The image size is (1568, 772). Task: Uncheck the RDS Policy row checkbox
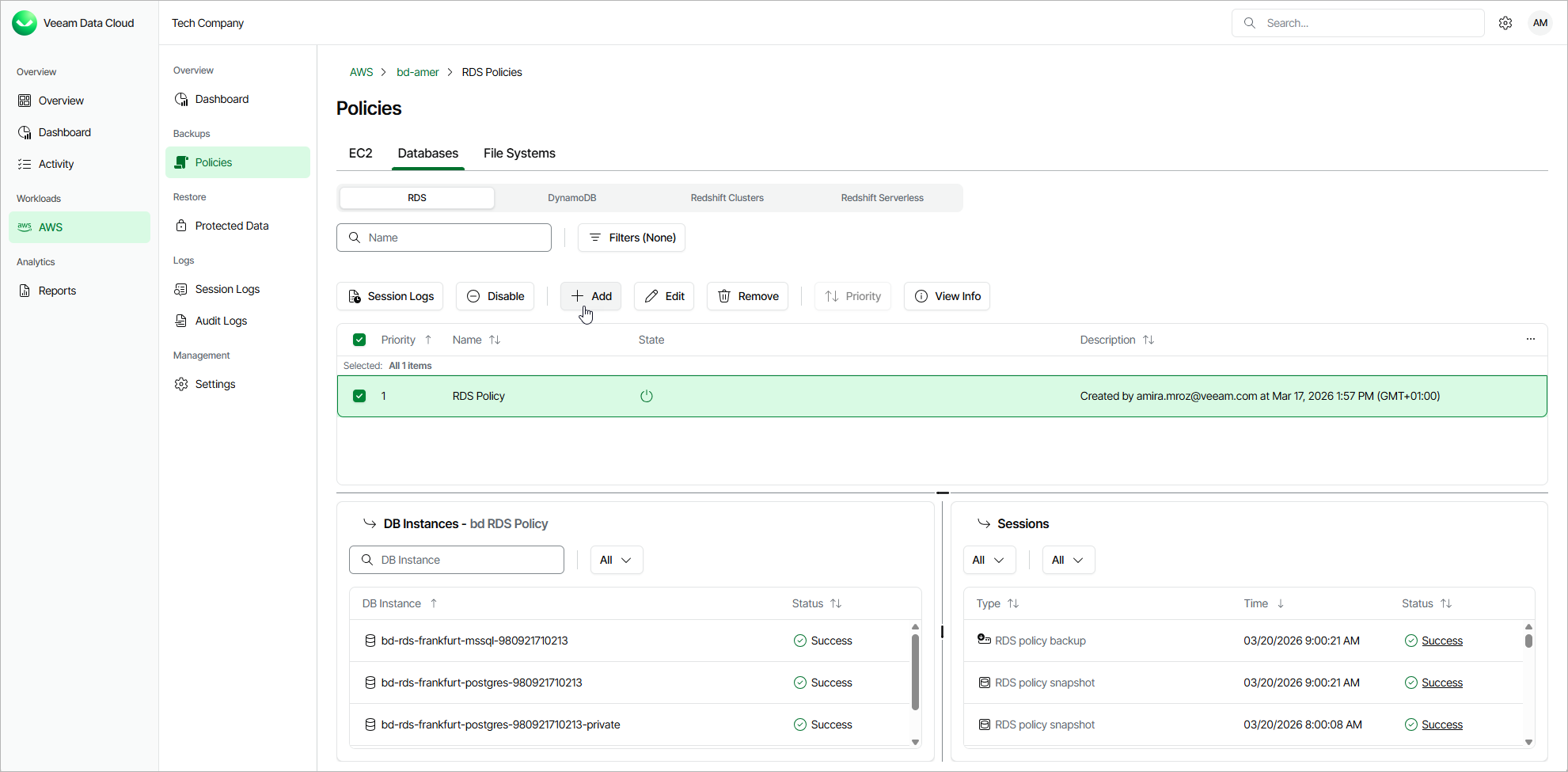pyautogui.click(x=359, y=396)
